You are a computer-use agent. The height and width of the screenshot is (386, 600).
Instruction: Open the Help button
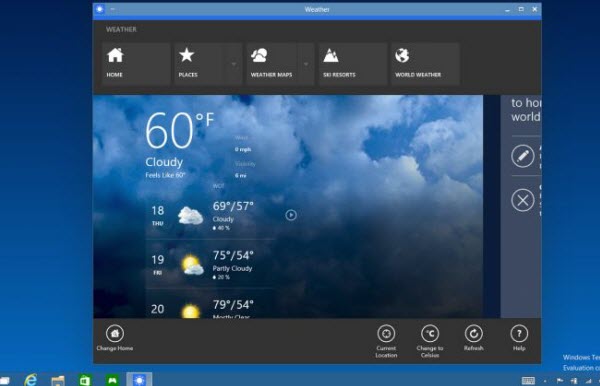coord(519,338)
